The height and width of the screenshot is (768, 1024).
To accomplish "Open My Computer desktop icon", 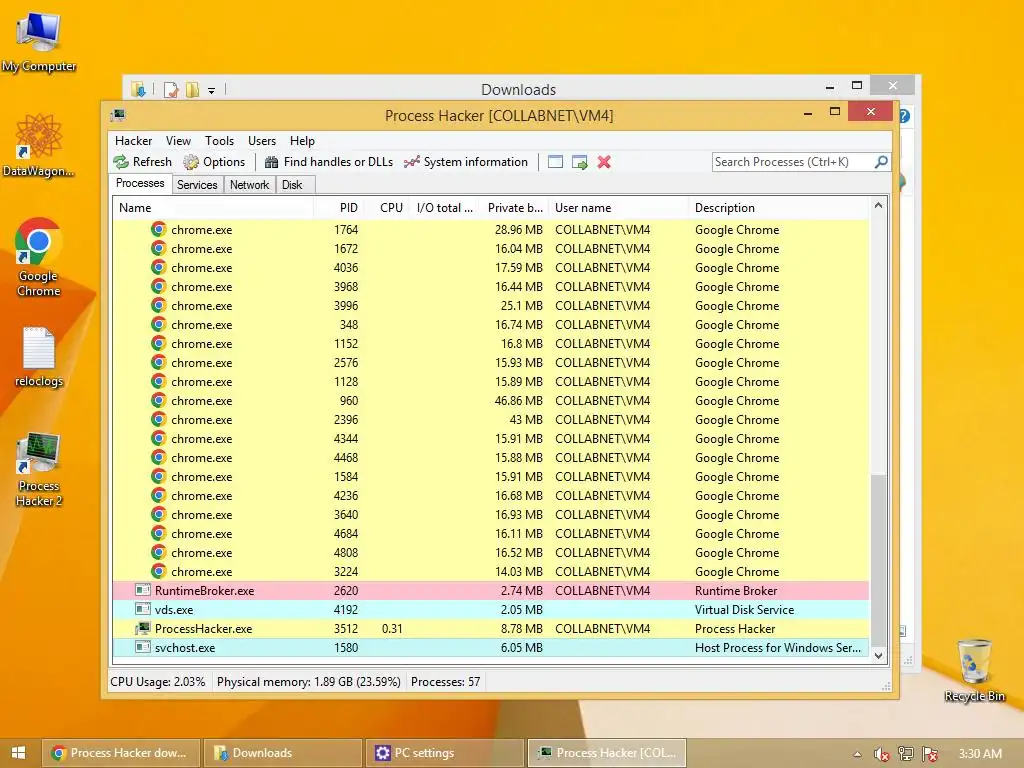I will click(39, 40).
